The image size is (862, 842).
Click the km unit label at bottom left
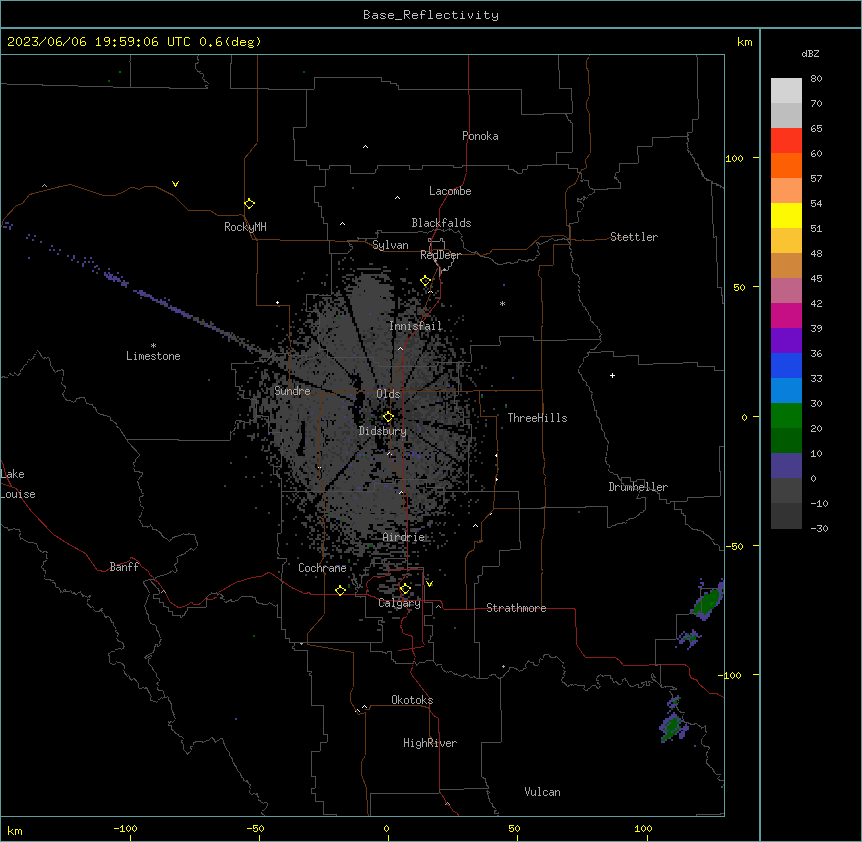coord(15,830)
